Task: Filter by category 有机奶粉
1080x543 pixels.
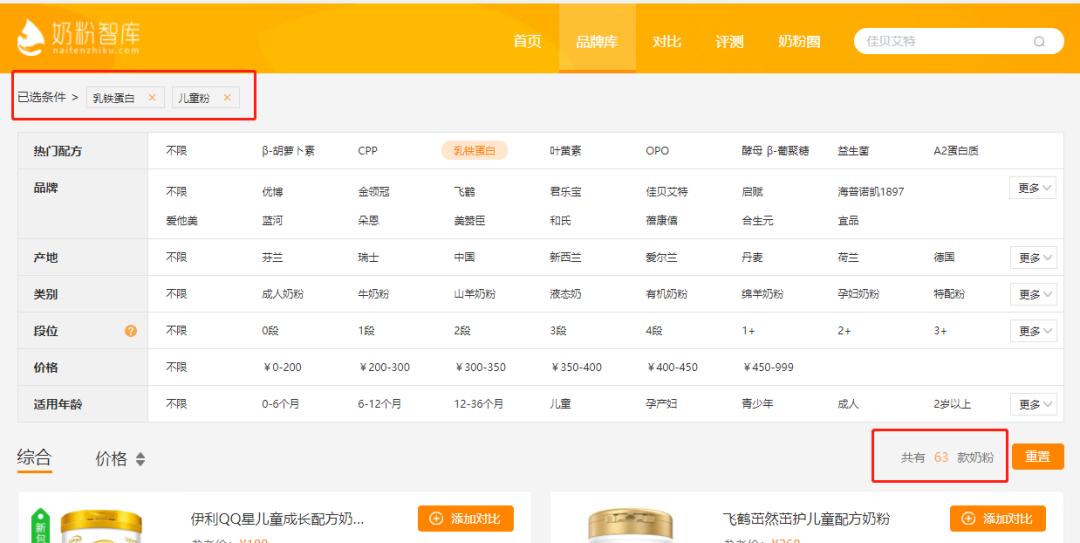Action: (x=666, y=294)
